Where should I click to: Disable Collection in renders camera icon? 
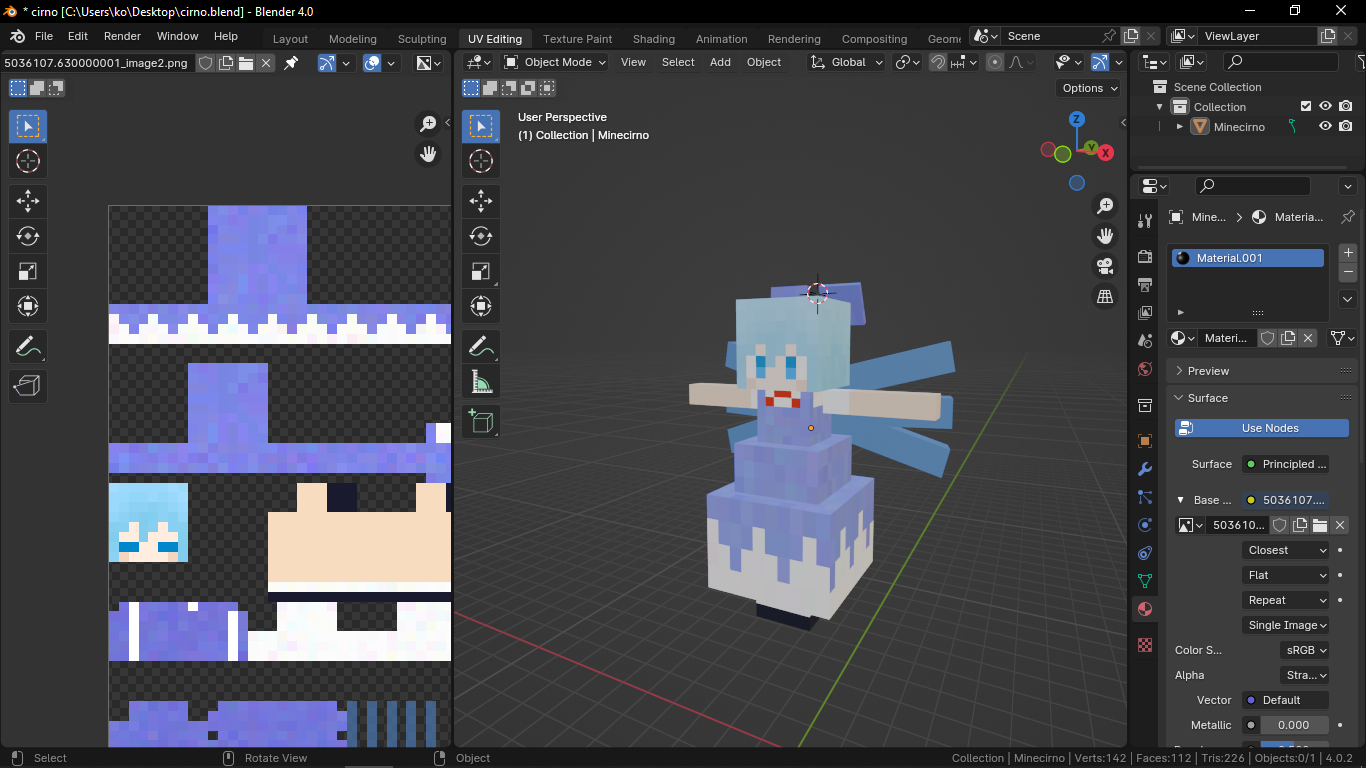click(1346, 106)
